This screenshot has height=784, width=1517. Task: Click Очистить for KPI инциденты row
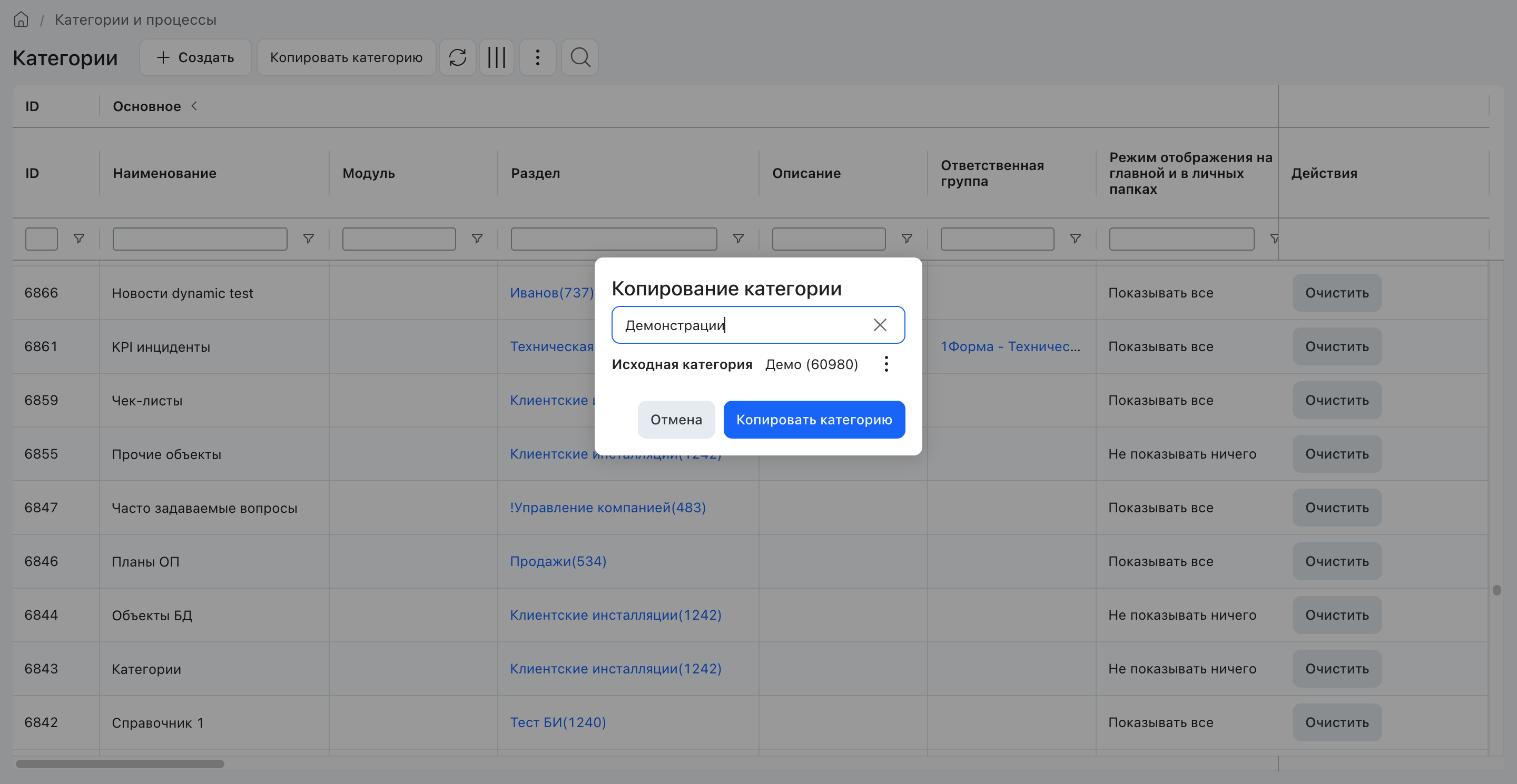click(x=1337, y=346)
